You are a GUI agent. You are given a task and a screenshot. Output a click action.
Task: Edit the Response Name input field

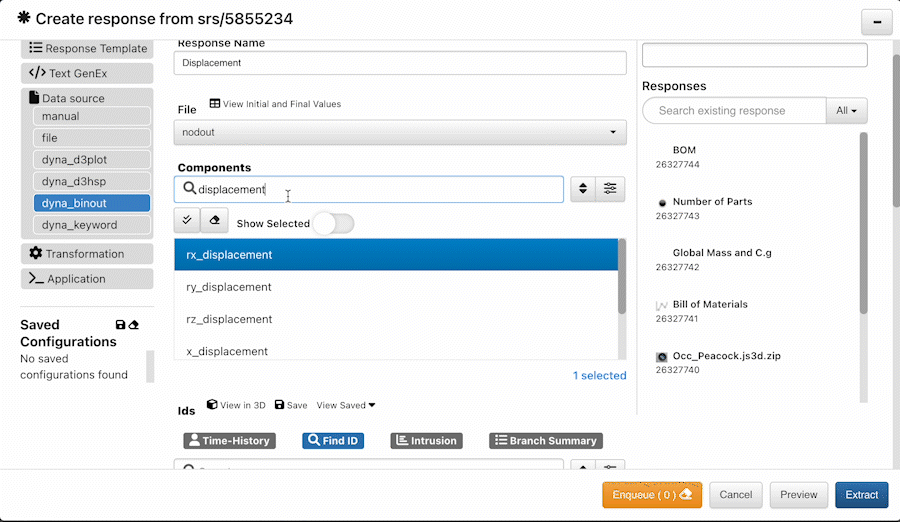click(400, 63)
